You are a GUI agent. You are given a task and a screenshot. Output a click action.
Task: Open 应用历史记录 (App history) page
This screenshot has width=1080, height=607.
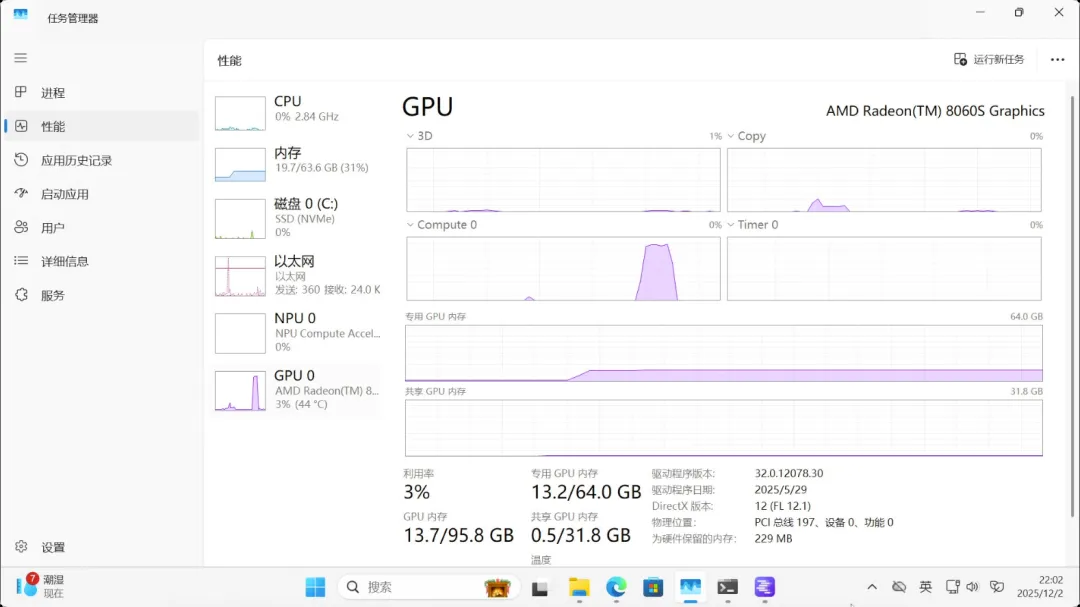coord(76,160)
